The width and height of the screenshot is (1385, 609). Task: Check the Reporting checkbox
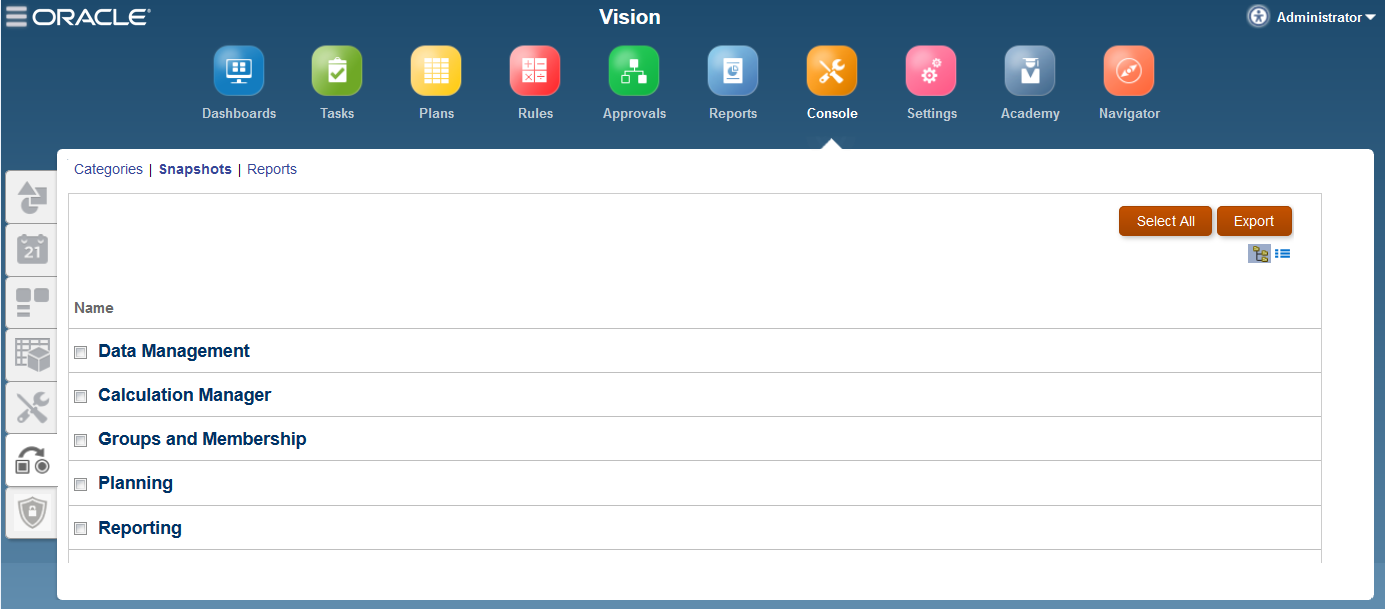click(x=81, y=529)
